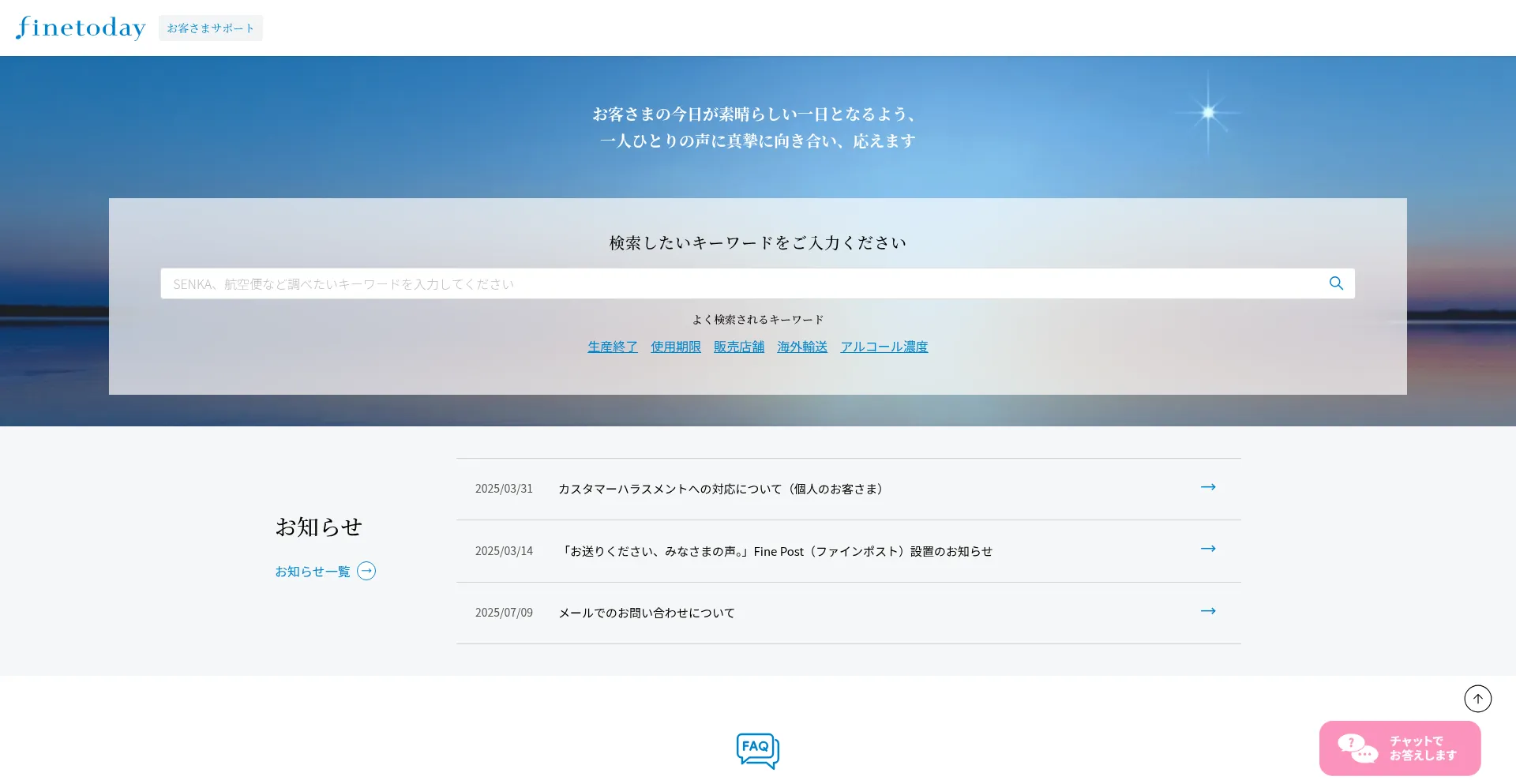
Task: Open the アルコール濃度 keyword link
Action: tap(884, 347)
